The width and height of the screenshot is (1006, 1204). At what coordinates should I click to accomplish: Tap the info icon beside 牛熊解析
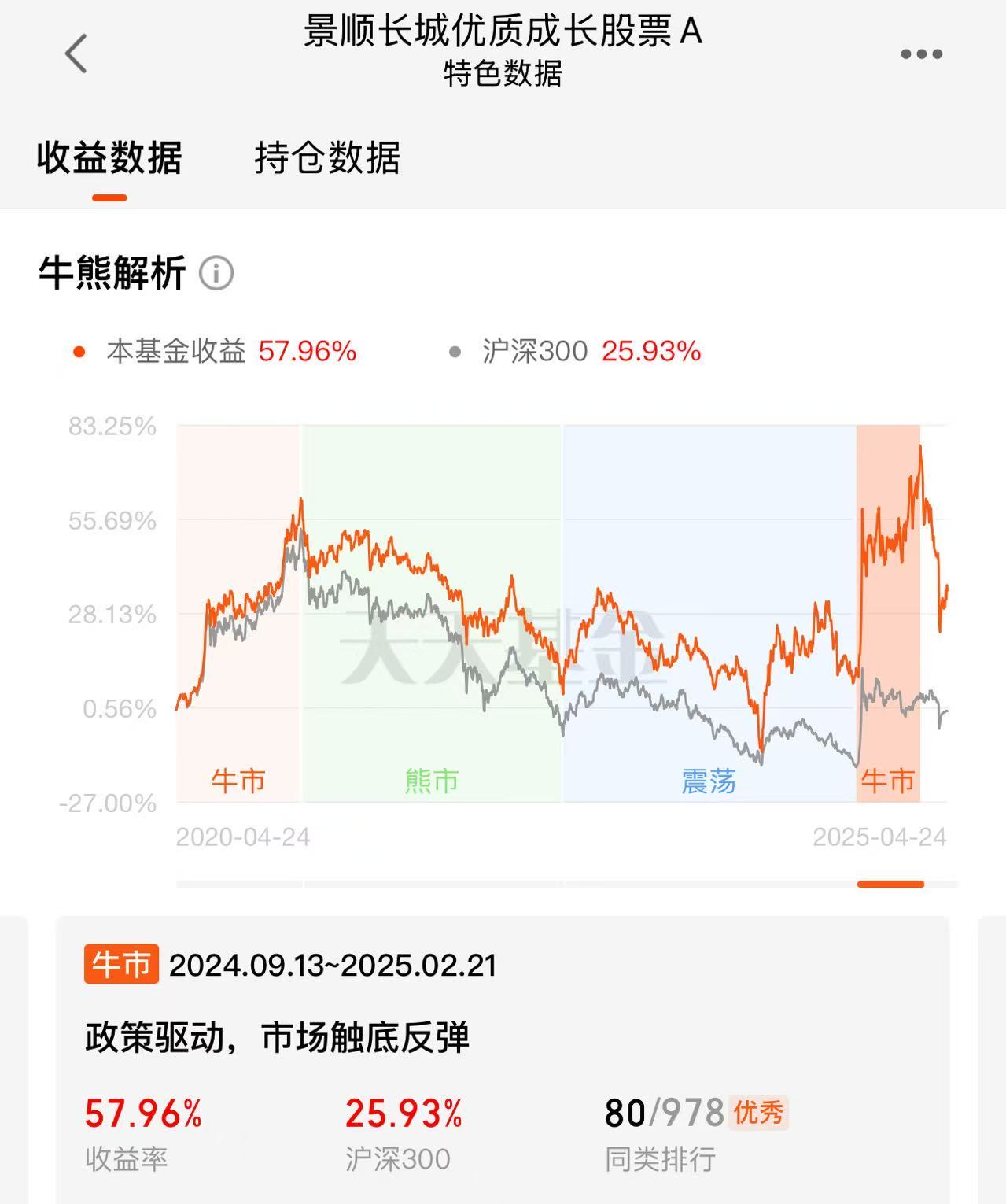point(216,273)
